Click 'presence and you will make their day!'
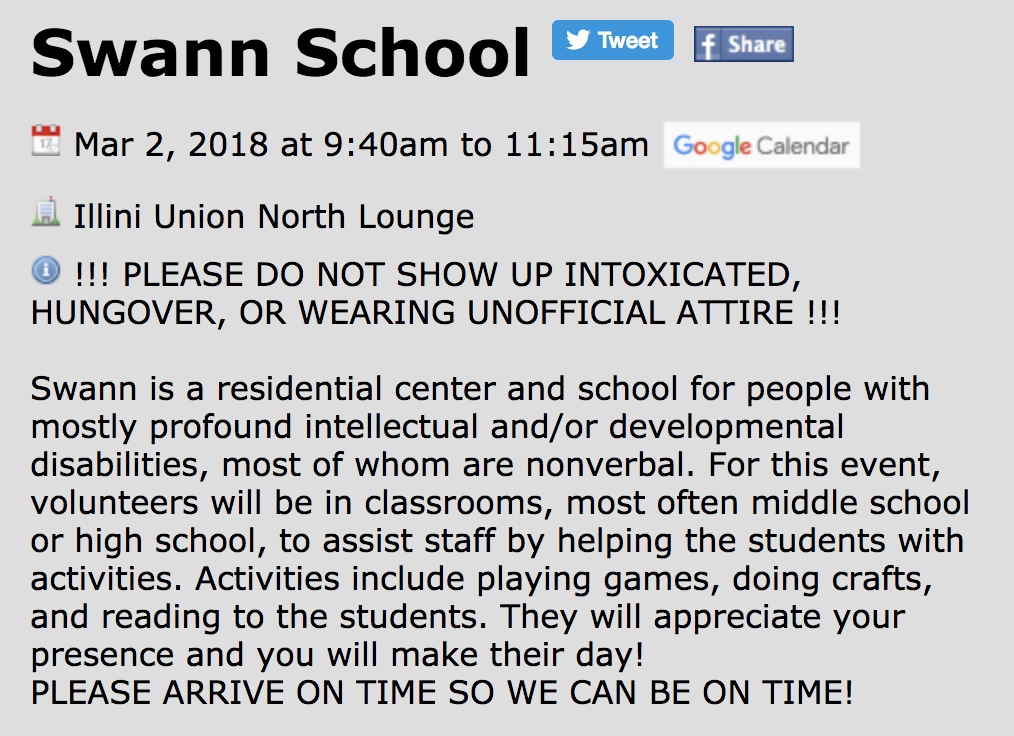This screenshot has width=1014, height=736. pyautogui.click(x=337, y=655)
